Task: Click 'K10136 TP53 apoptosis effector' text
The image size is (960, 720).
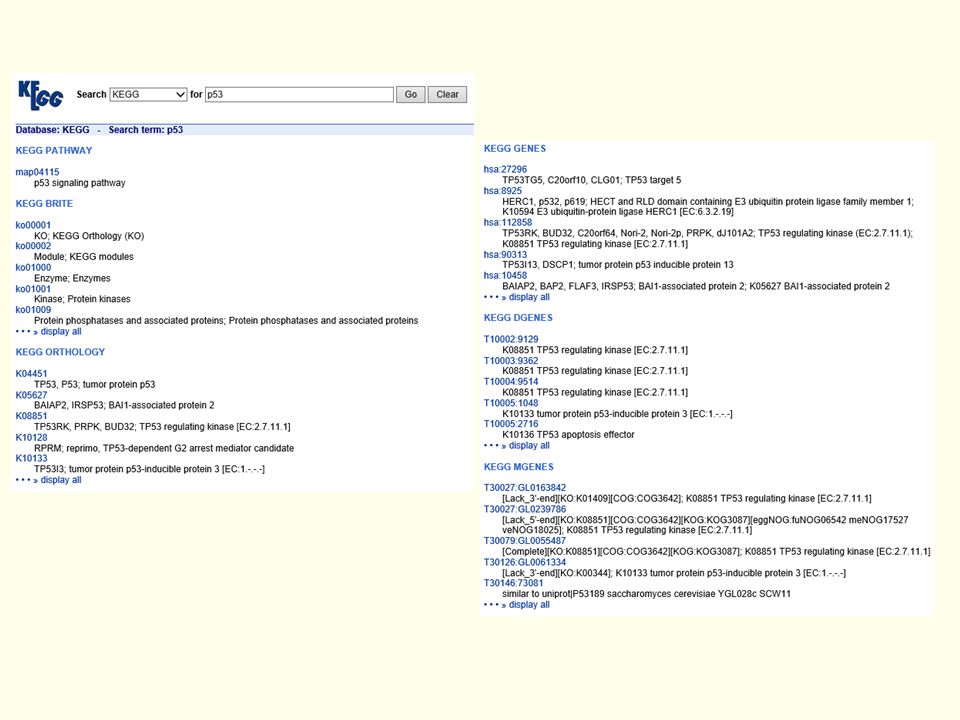Action: (568, 435)
